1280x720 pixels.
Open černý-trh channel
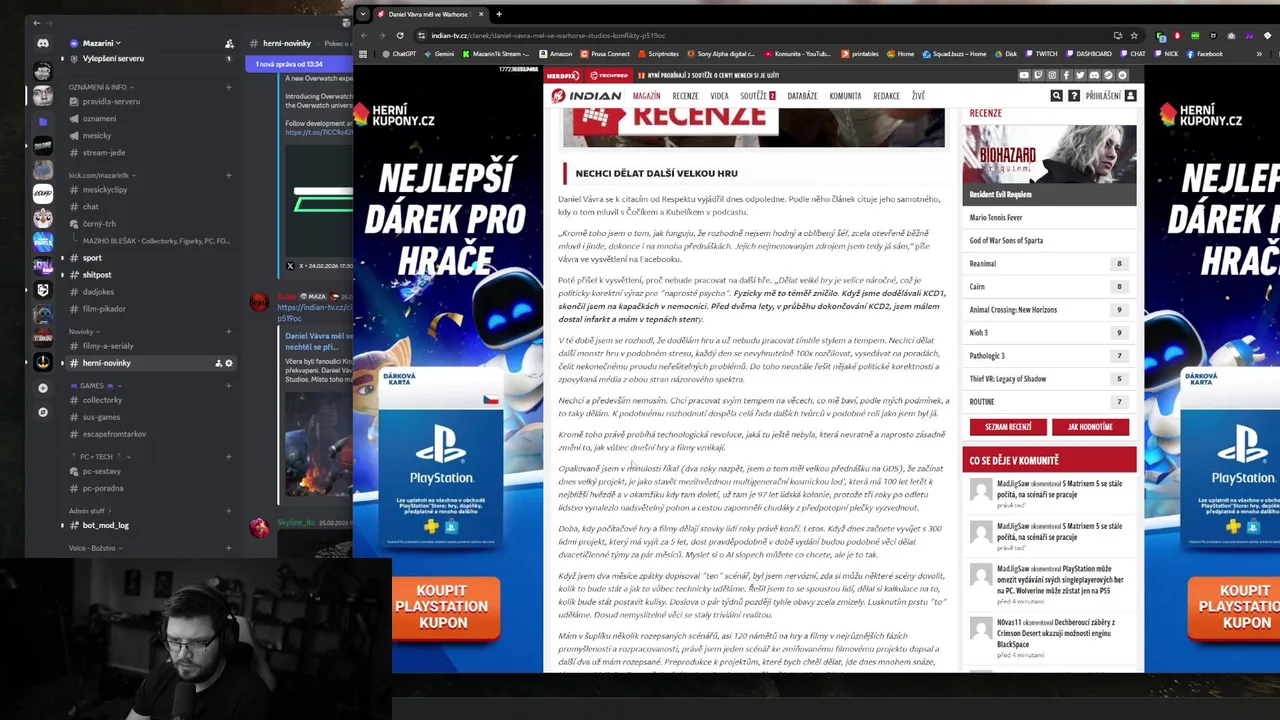coord(99,224)
